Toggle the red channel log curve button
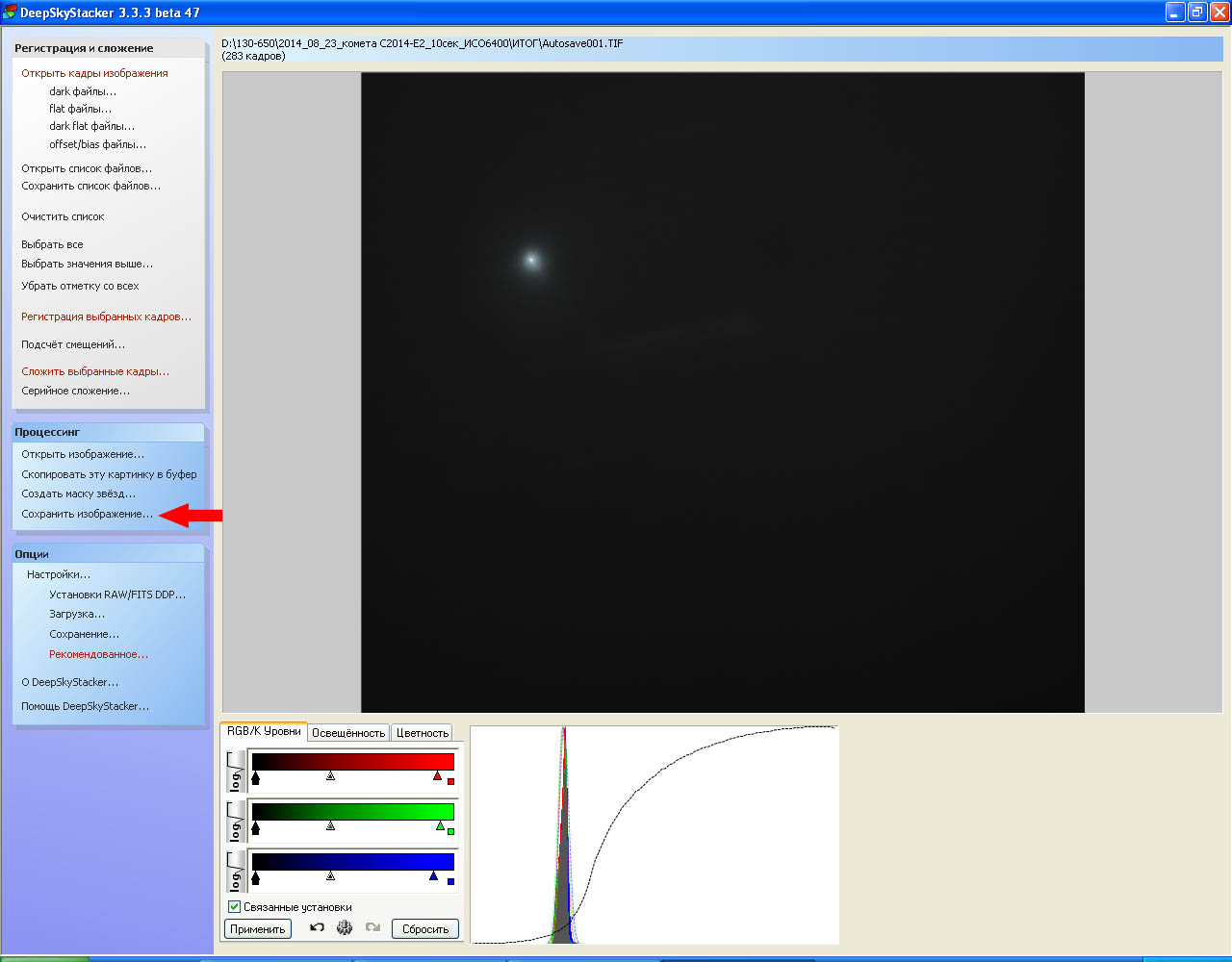 point(235,772)
